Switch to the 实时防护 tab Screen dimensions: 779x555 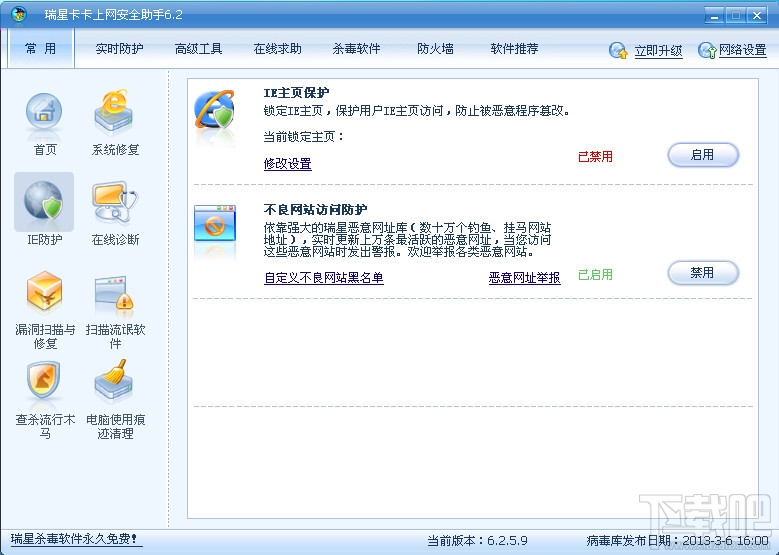[119, 49]
